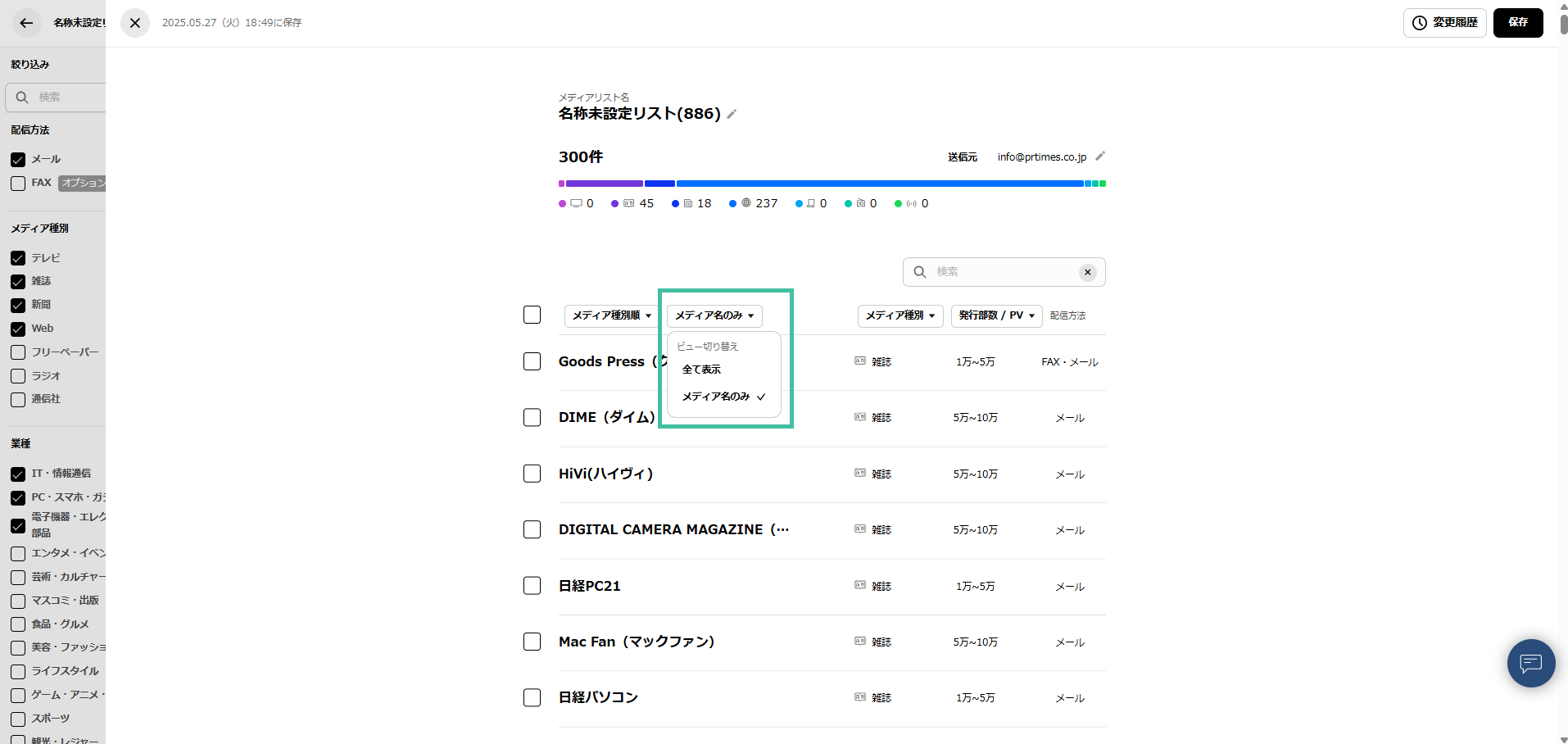Uncheck the テレビ media type filter
Screen dimensions: 1568x744
[18, 258]
